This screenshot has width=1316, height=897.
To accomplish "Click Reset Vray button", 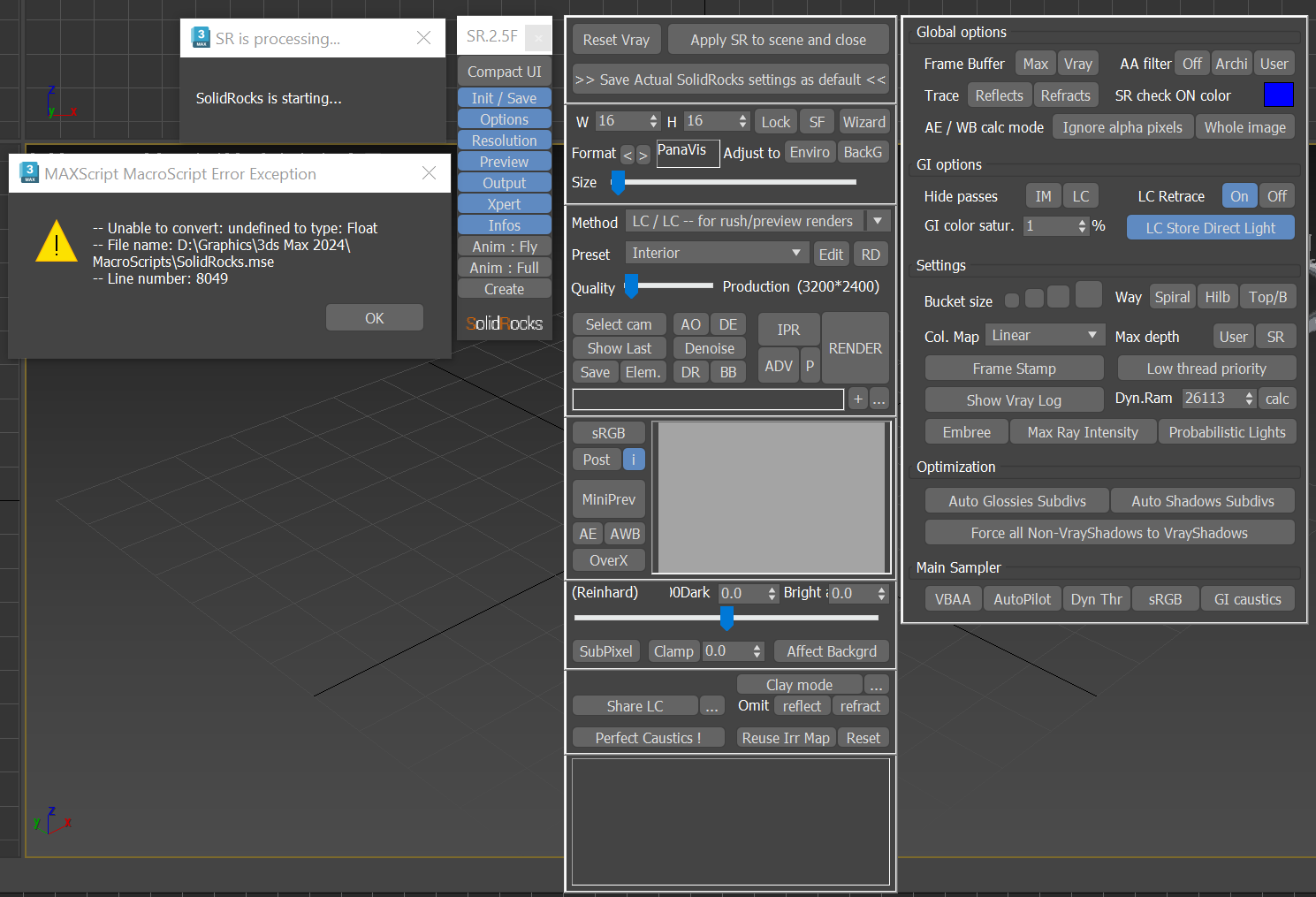I will [x=616, y=40].
